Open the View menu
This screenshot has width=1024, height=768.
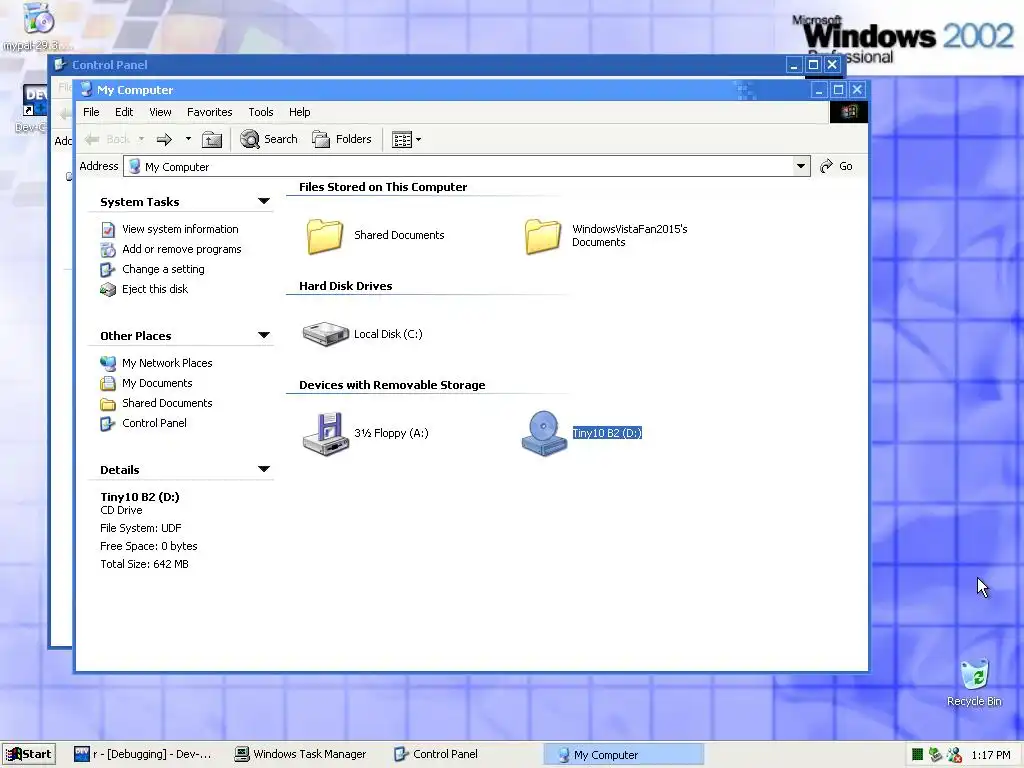click(160, 112)
